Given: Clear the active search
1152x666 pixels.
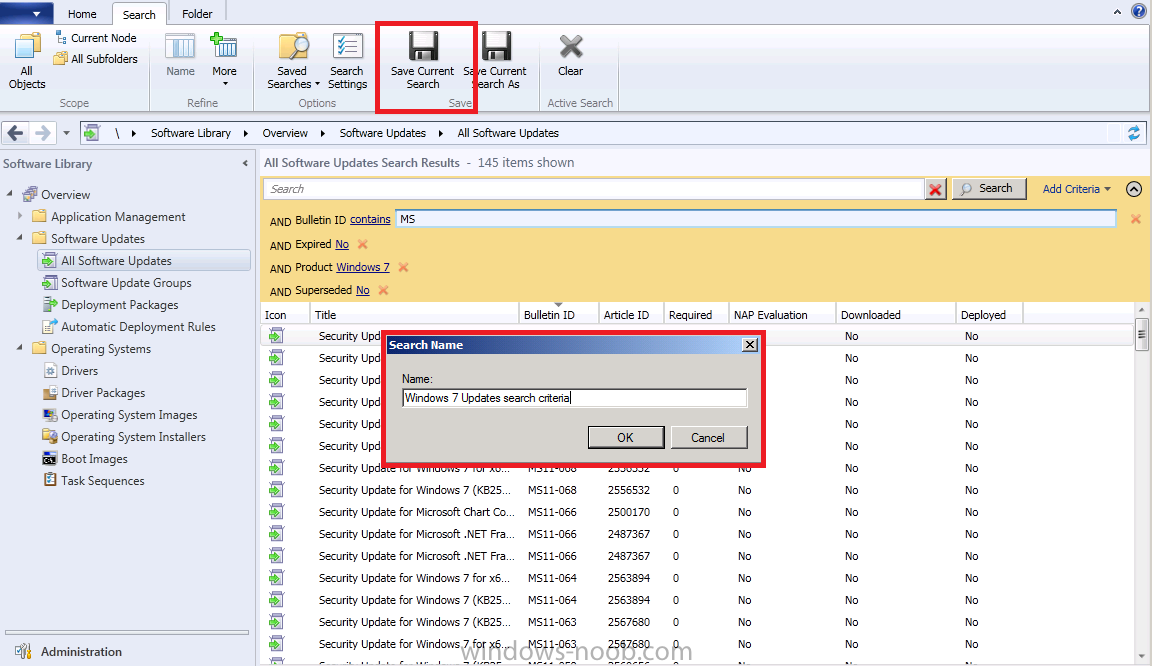Looking at the screenshot, I should (x=570, y=55).
